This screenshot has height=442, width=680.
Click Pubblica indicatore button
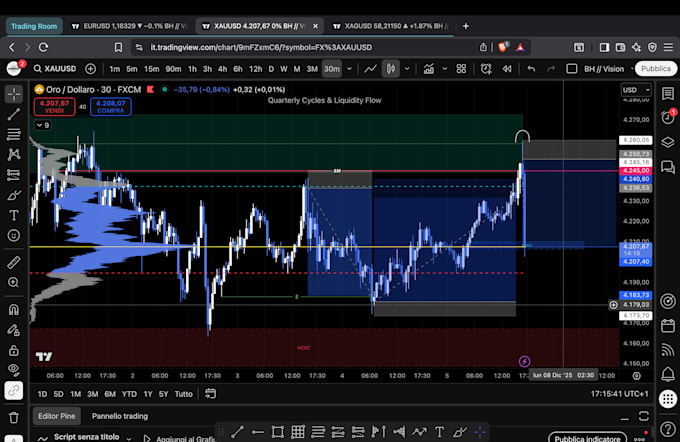pyautogui.click(x=588, y=438)
